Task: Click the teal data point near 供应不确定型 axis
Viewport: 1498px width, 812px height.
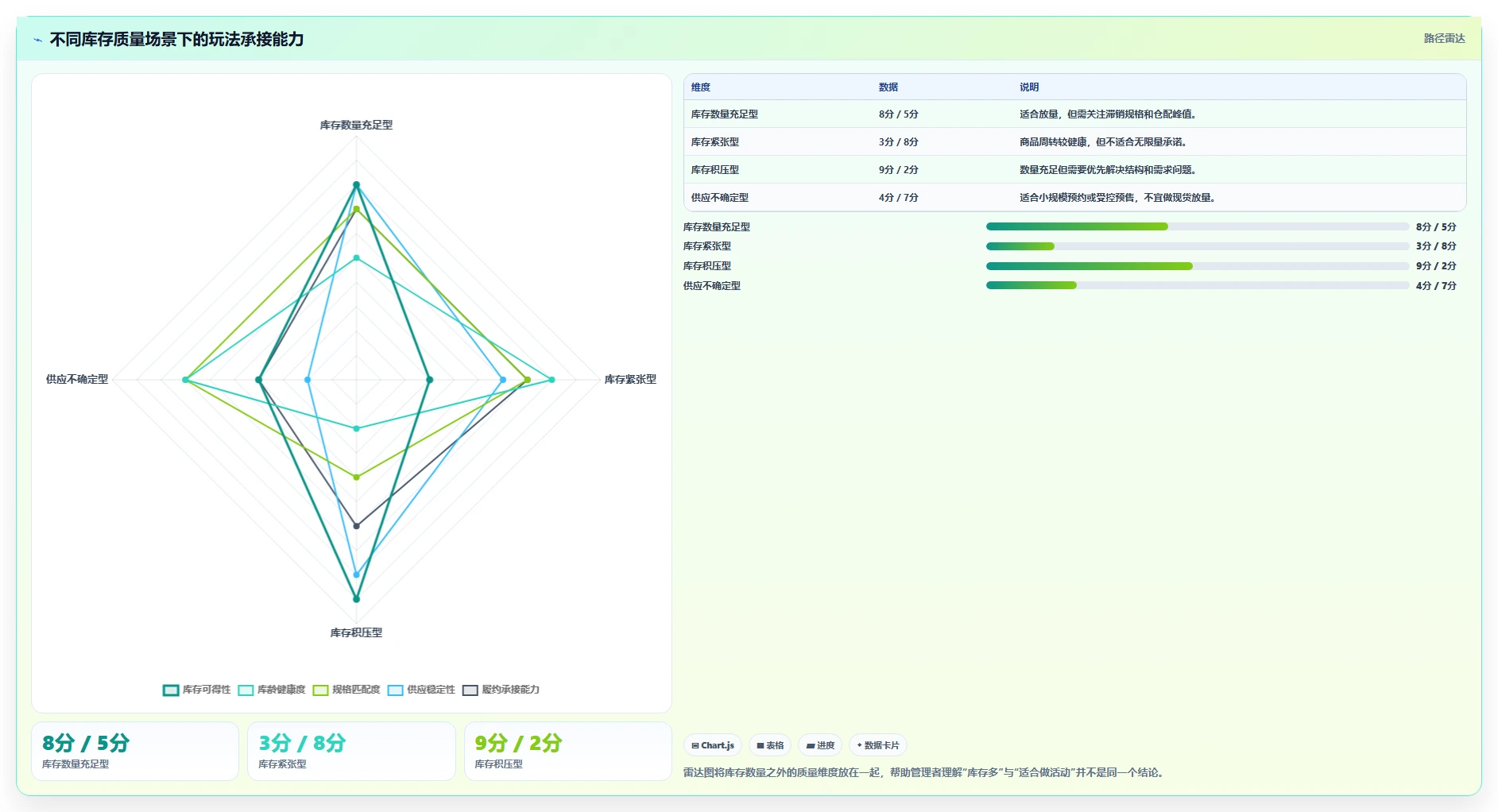Action: 185,380
